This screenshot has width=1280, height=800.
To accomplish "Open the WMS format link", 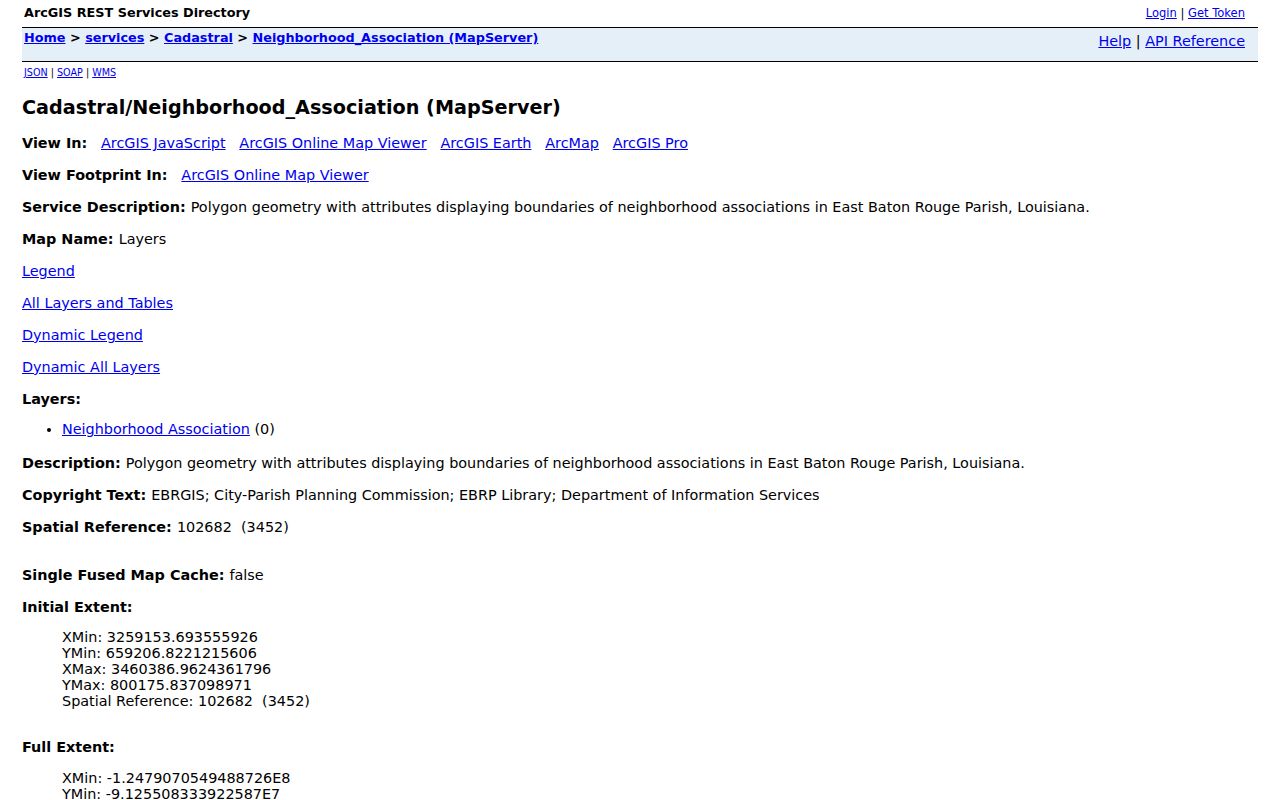I will [104, 72].
